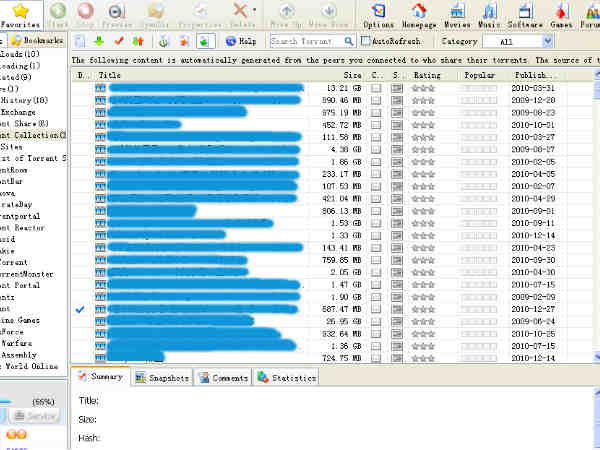Enable the AutoRefresh checkbox

[x=367, y=42]
